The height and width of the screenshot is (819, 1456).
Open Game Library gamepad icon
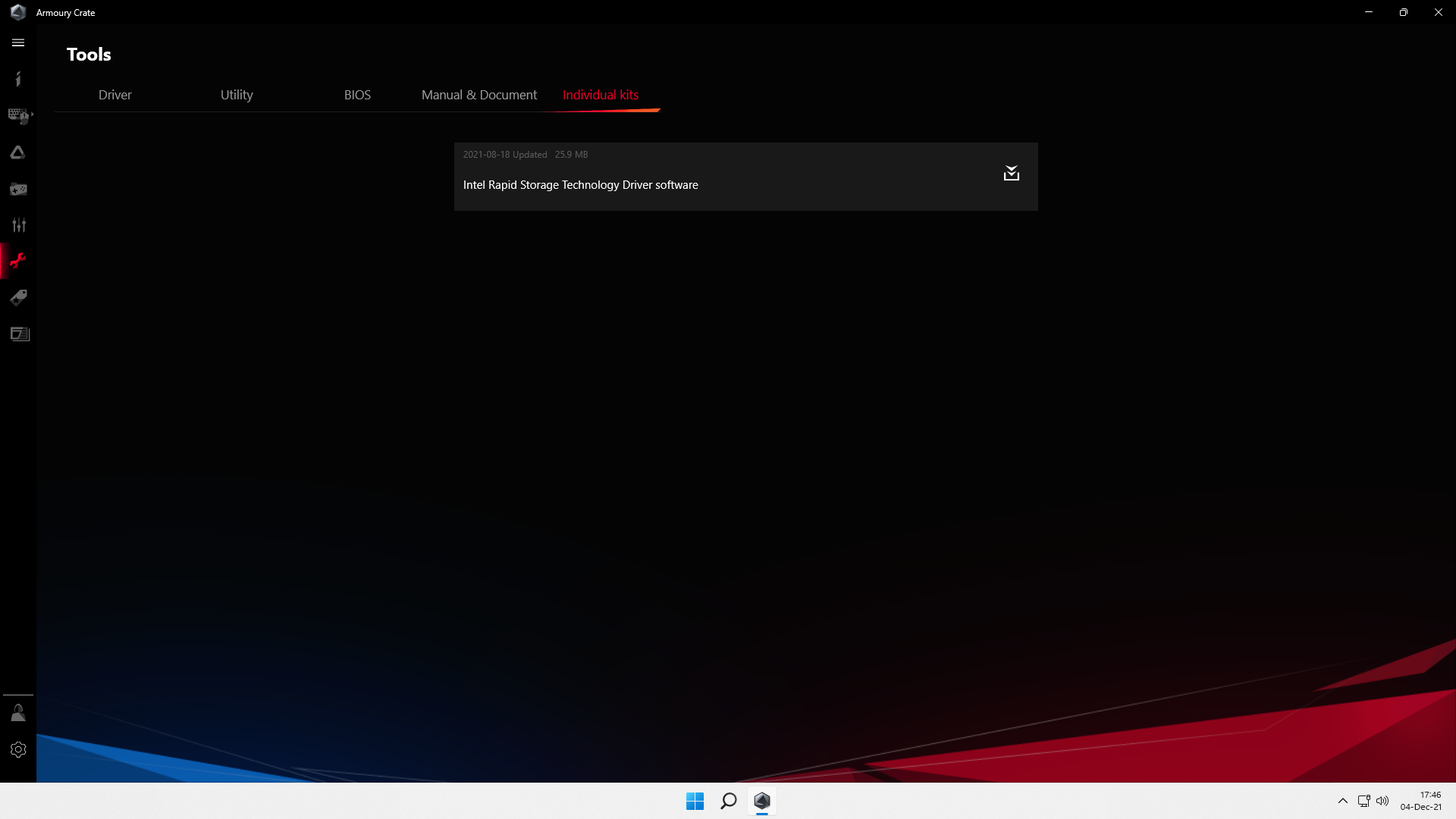[x=18, y=189]
